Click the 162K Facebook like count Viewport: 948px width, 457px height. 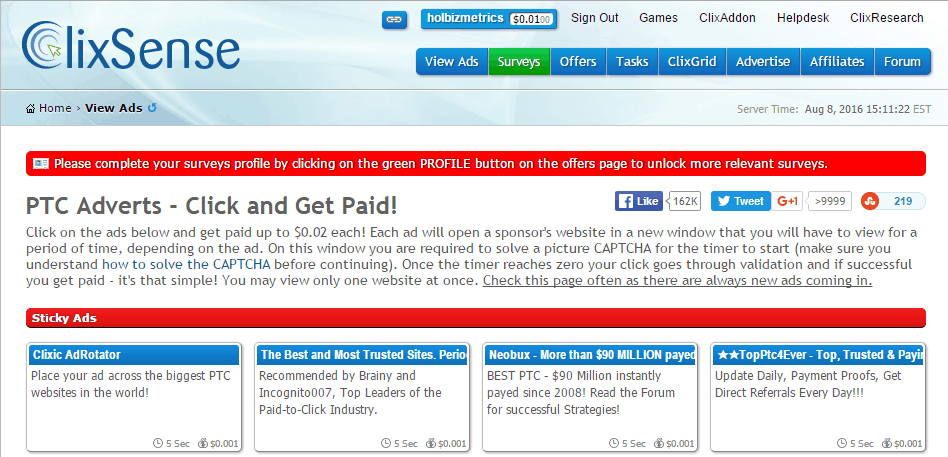(685, 201)
